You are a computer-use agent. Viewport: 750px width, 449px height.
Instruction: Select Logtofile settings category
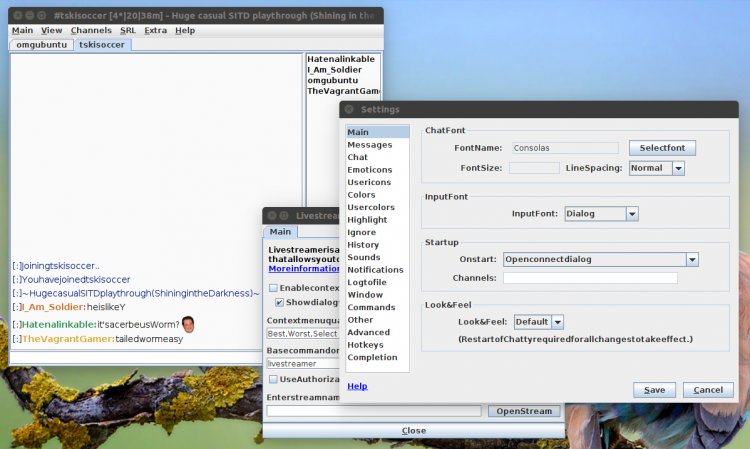(x=377, y=282)
